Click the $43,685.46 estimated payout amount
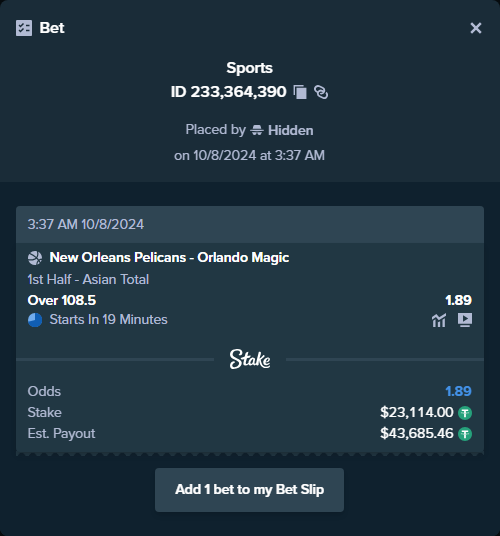The height and width of the screenshot is (536, 500). point(417,433)
